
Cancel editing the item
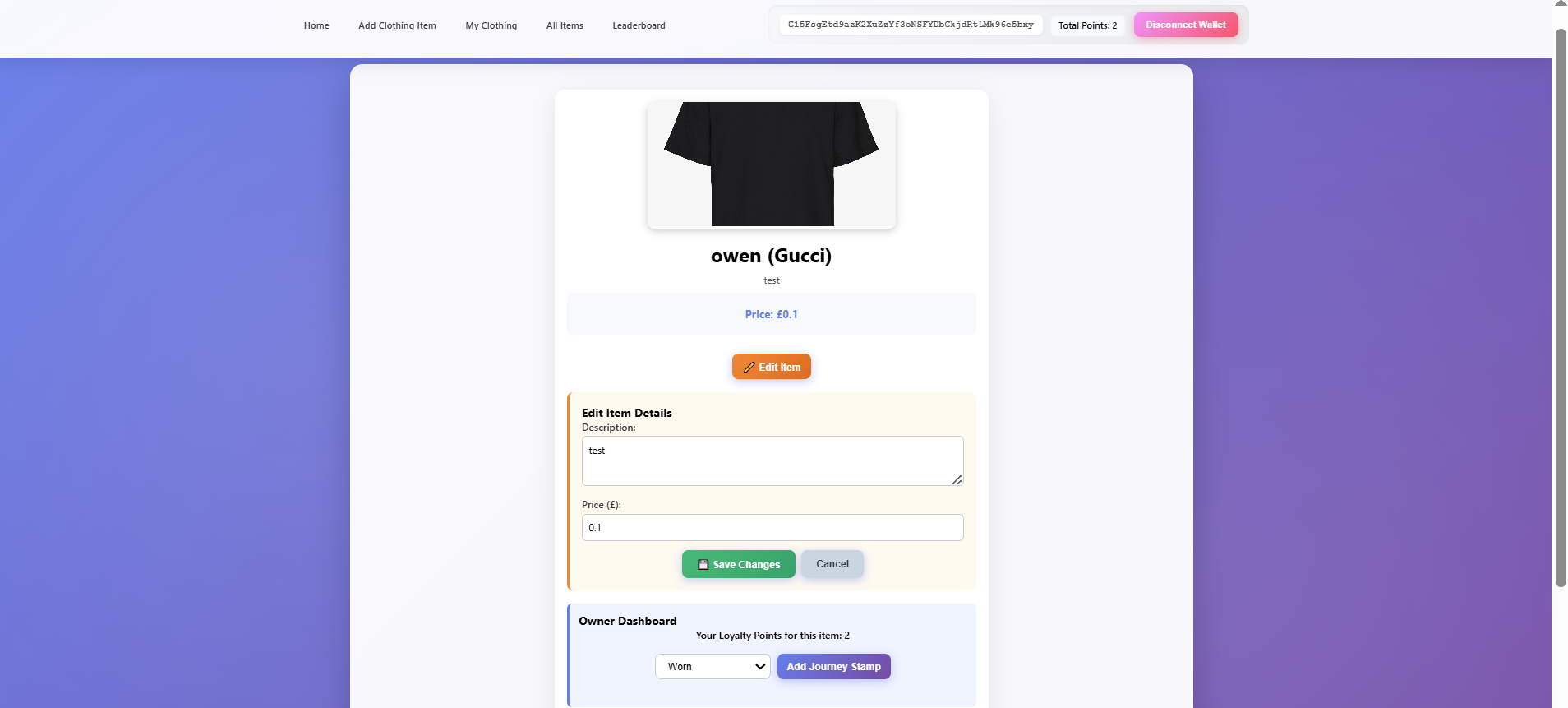coord(832,564)
